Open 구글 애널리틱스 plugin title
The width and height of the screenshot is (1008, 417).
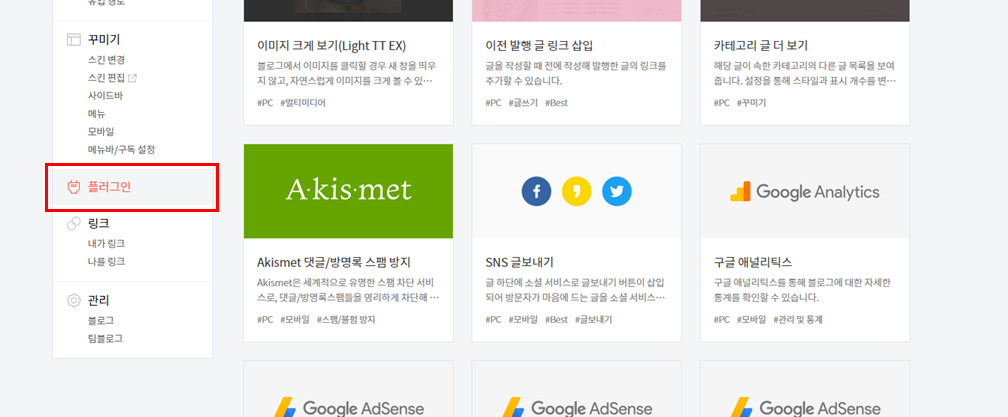pos(753,262)
